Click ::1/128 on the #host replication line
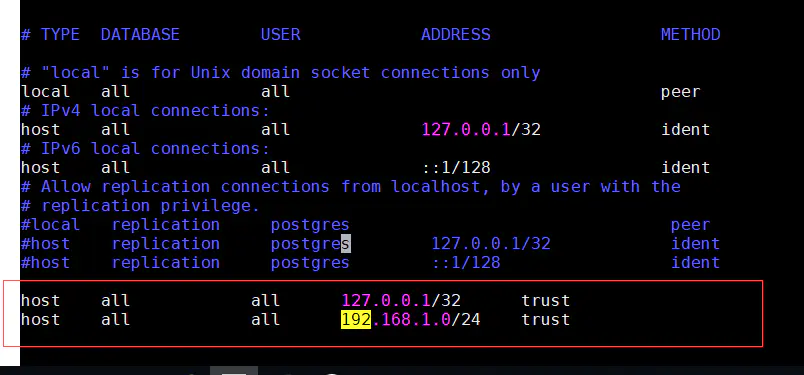This screenshot has height=375, width=804. (466, 262)
